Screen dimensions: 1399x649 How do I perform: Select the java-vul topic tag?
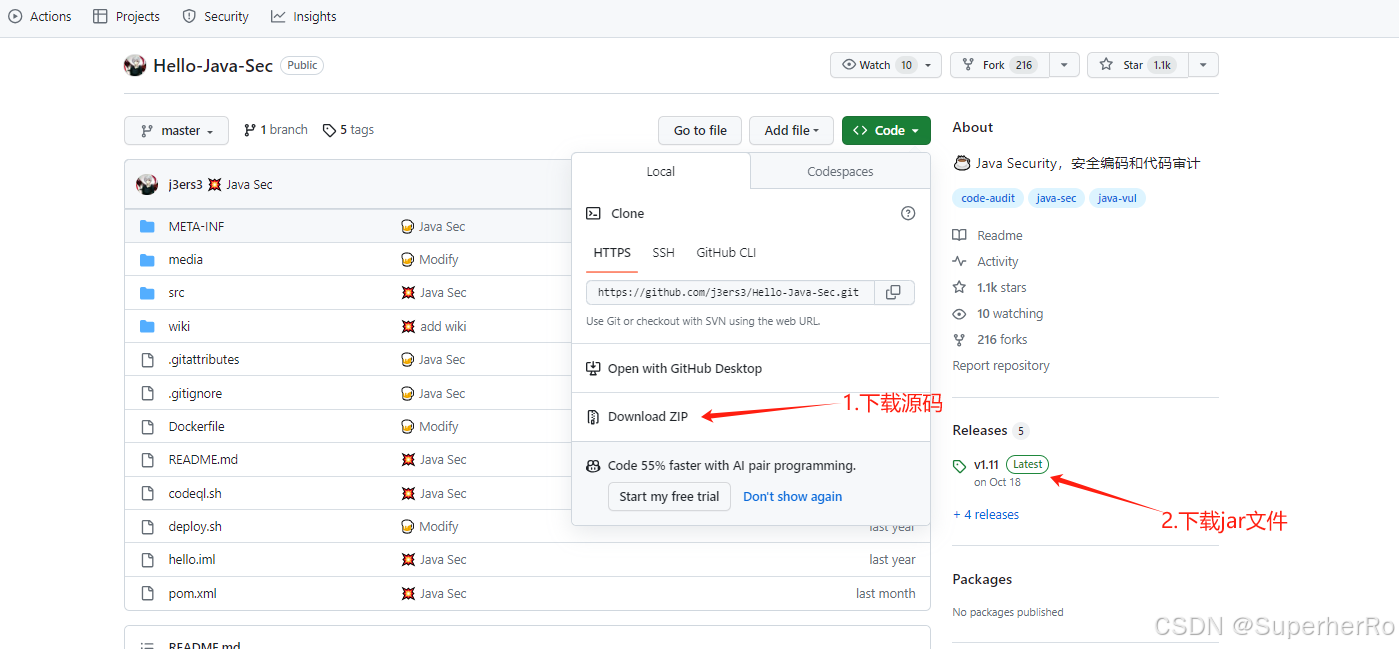click(1117, 198)
